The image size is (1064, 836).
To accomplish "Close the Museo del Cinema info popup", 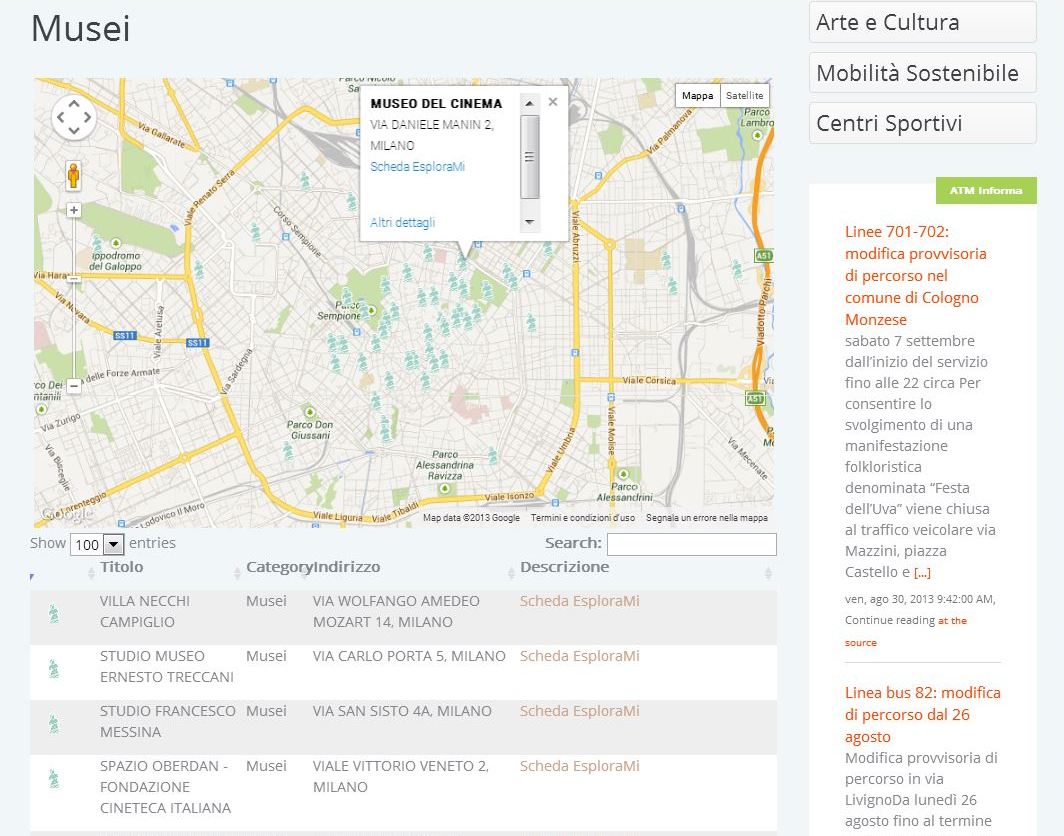I will coord(552,102).
